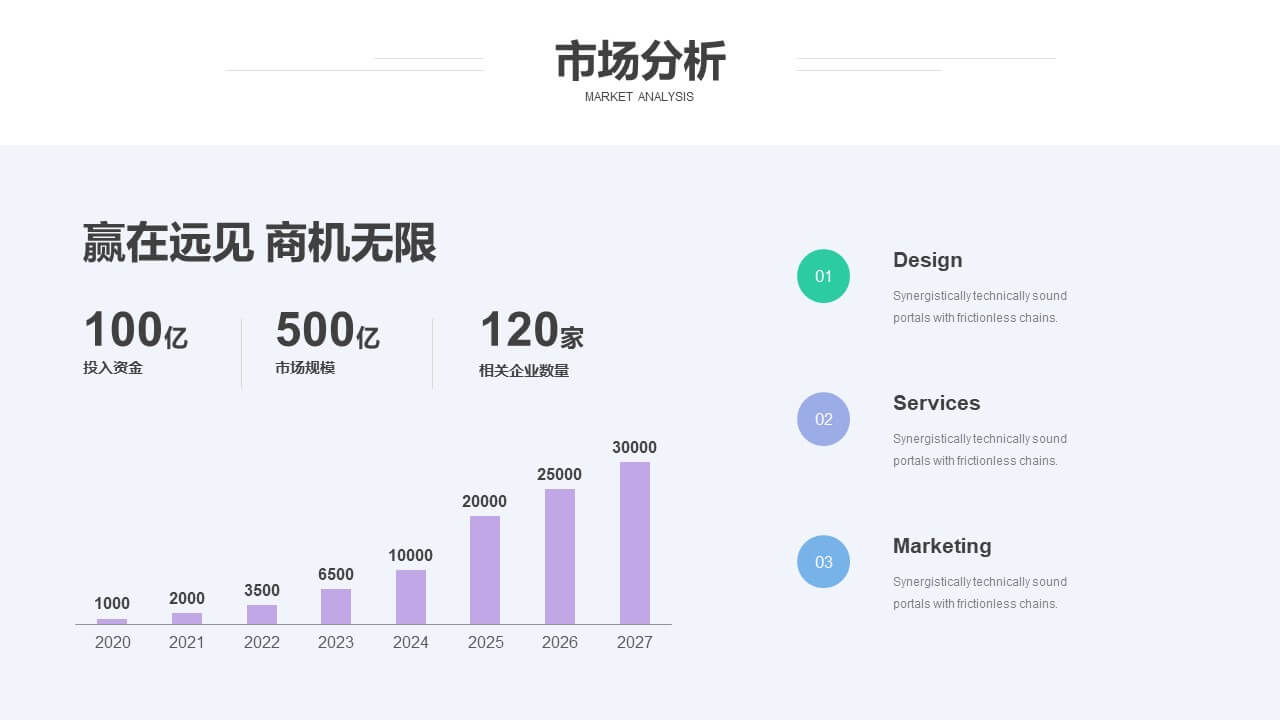Select the 2024 chart bar
1280x720 pixels.
point(411,597)
